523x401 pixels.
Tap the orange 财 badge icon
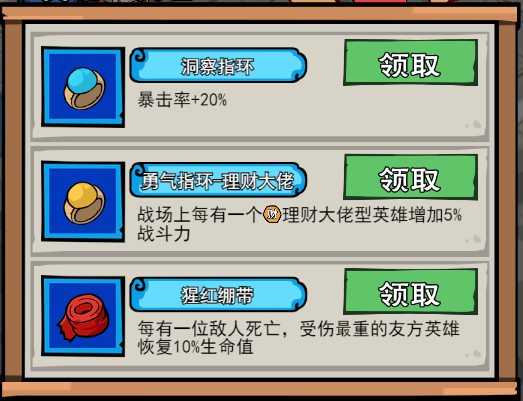[x=272, y=215]
